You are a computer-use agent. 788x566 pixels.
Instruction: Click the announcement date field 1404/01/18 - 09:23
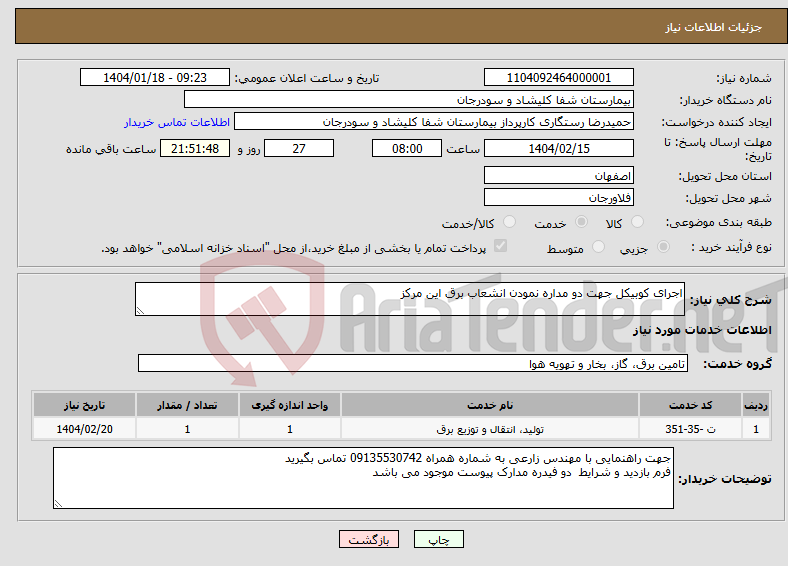tap(155, 77)
